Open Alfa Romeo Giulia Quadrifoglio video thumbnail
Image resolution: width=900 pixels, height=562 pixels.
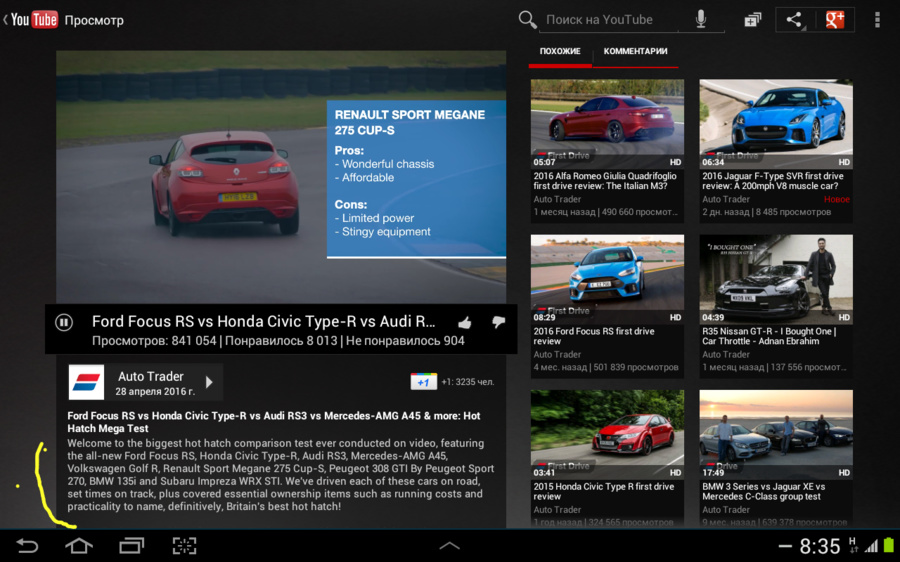point(607,123)
